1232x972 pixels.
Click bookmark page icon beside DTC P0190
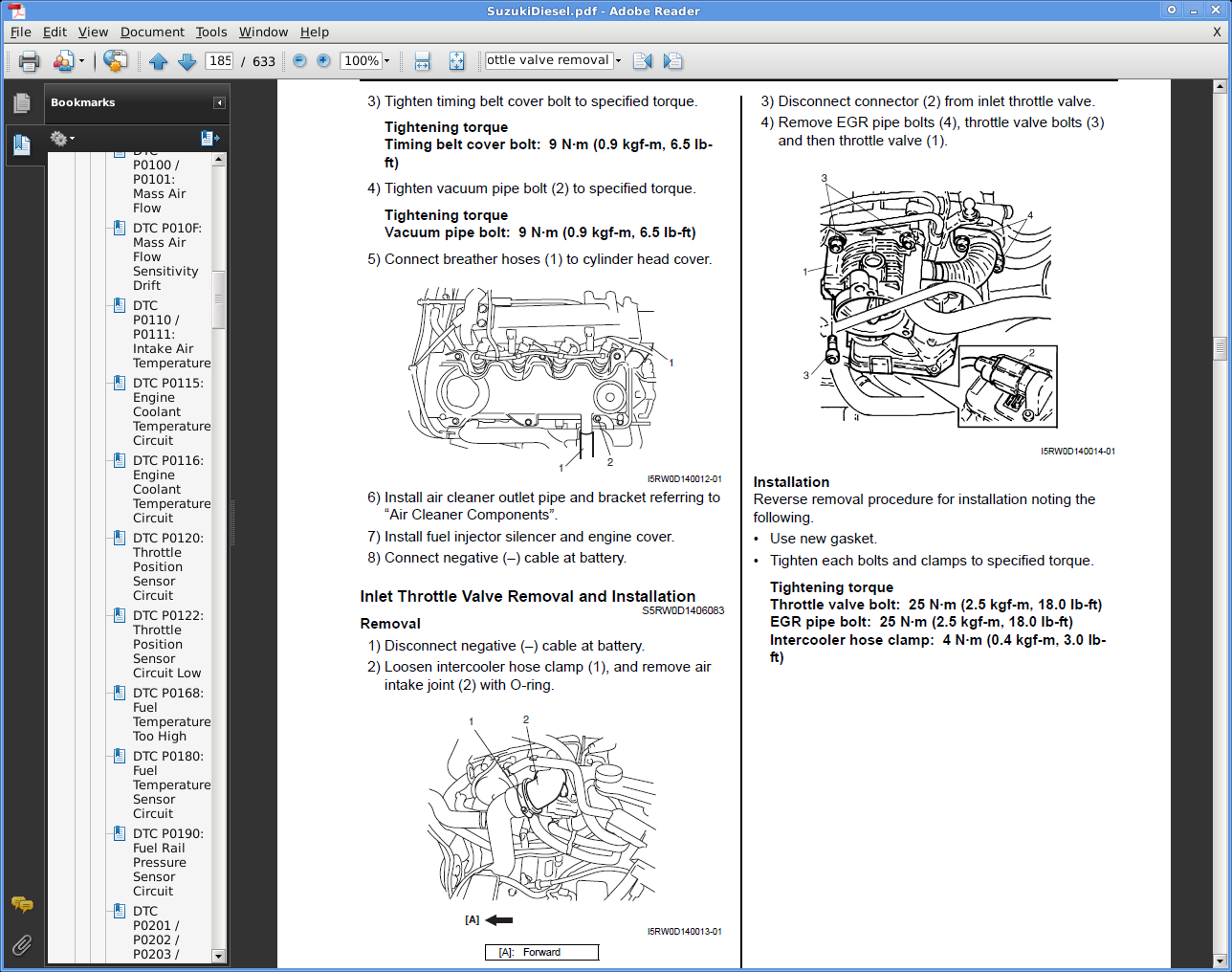(119, 833)
